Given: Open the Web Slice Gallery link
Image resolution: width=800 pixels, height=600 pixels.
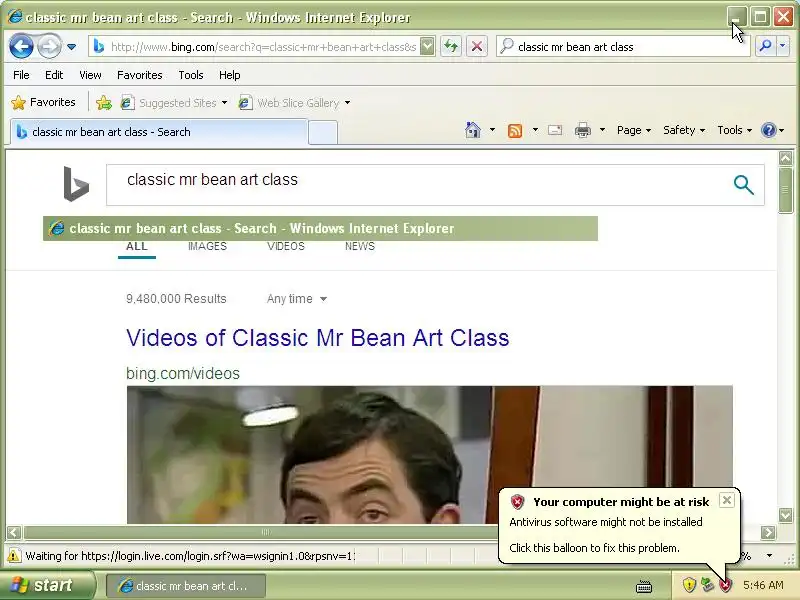Looking at the screenshot, I should [x=289, y=103].
